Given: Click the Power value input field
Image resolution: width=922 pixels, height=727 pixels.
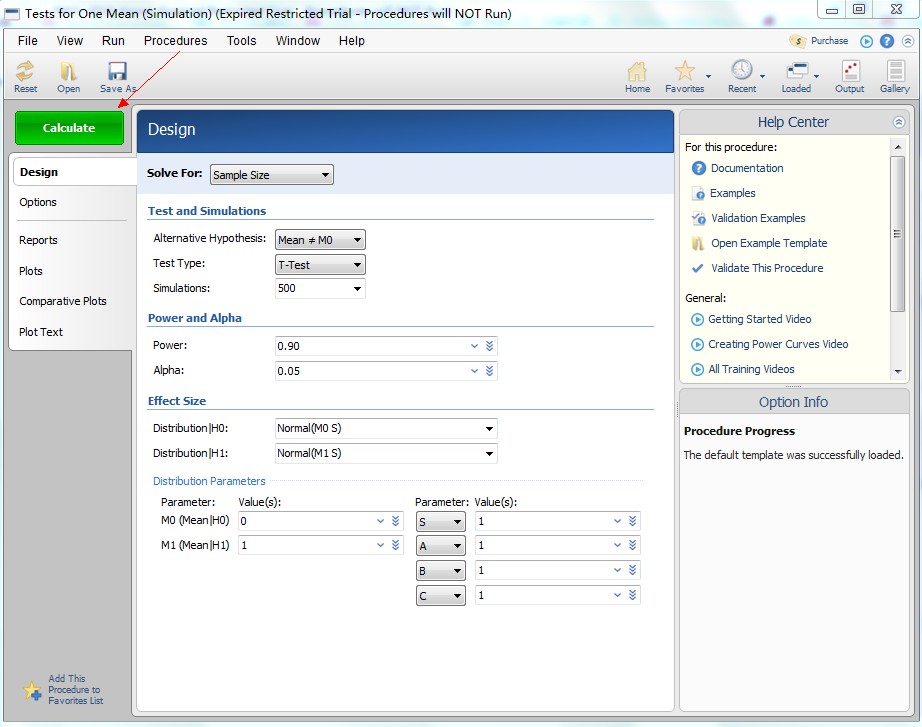Looking at the screenshot, I should point(370,346).
